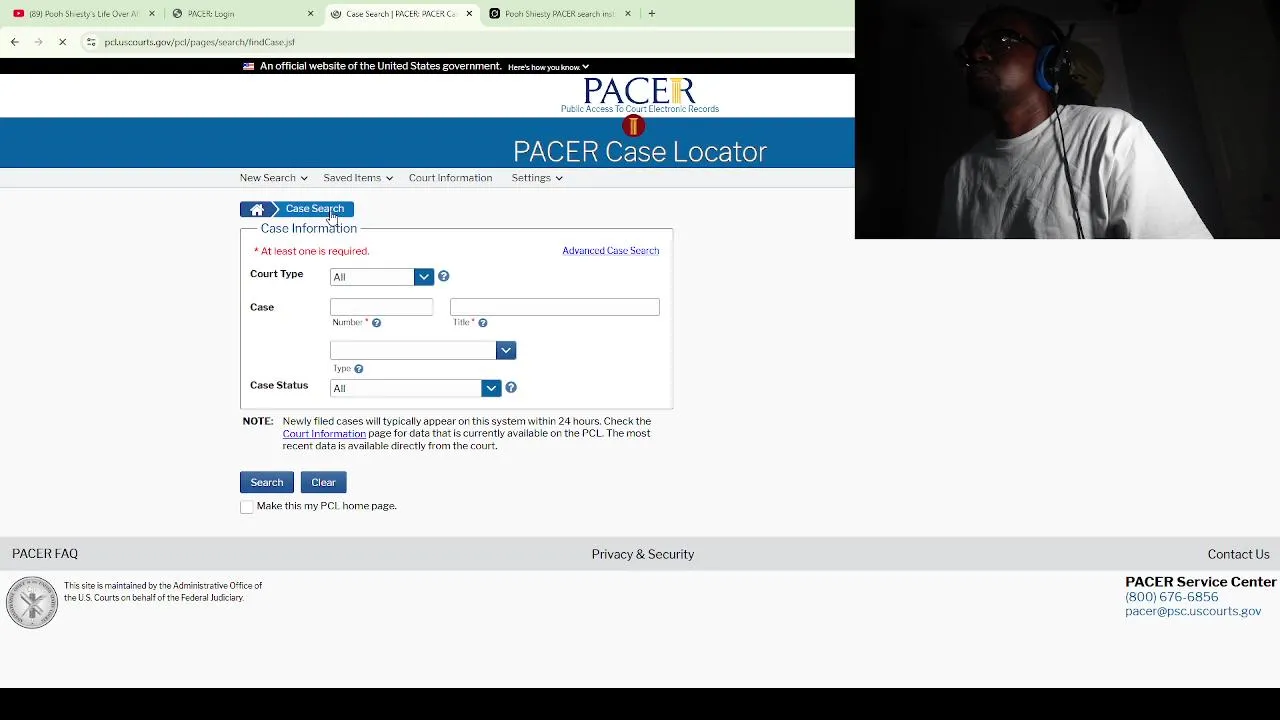Image resolution: width=1280 pixels, height=720 pixels.
Task: Click the Clear button
Action: [x=323, y=482]
